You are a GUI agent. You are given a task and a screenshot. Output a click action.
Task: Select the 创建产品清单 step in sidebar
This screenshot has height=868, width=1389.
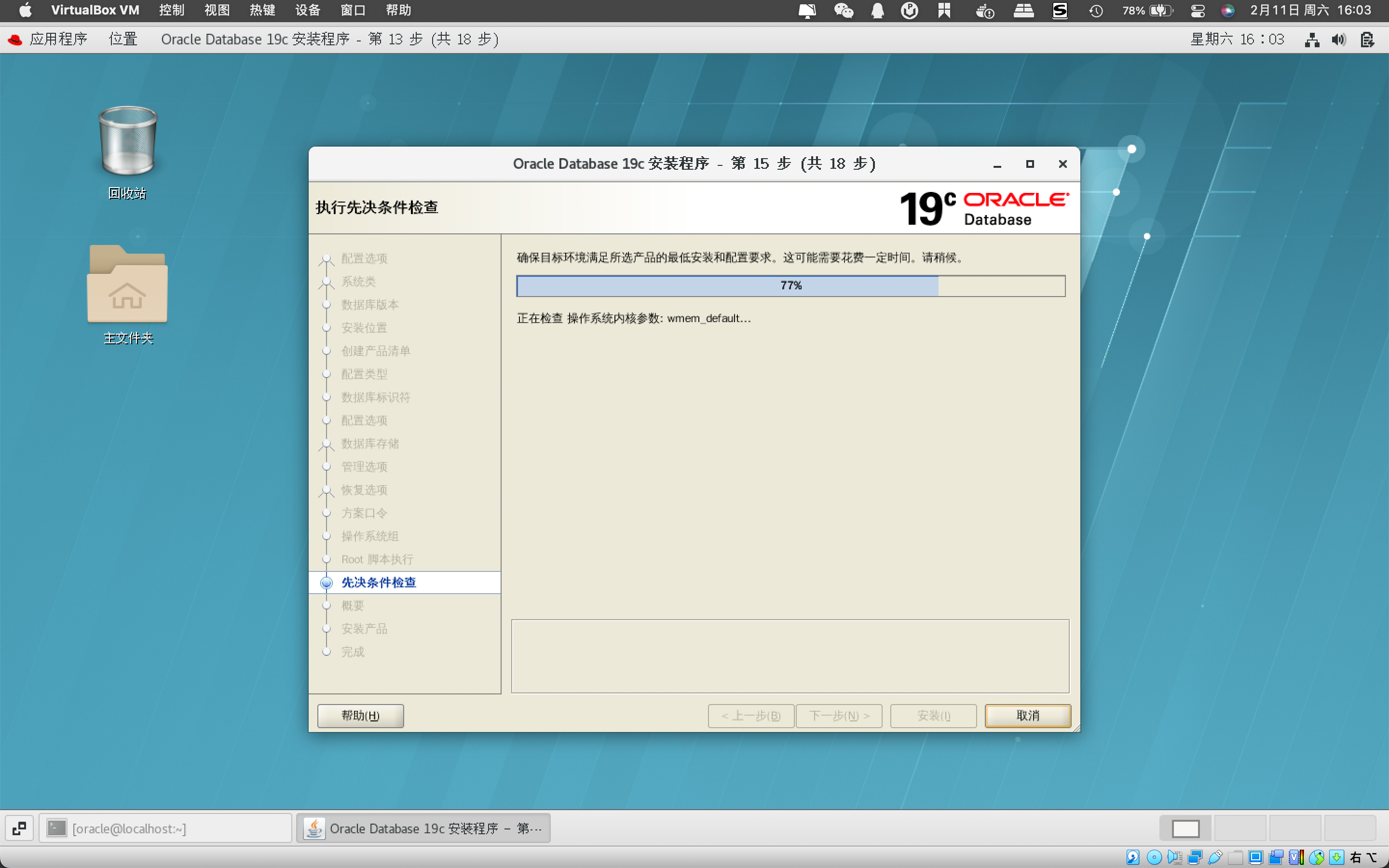pyautogui.click(x=375, y=351)
